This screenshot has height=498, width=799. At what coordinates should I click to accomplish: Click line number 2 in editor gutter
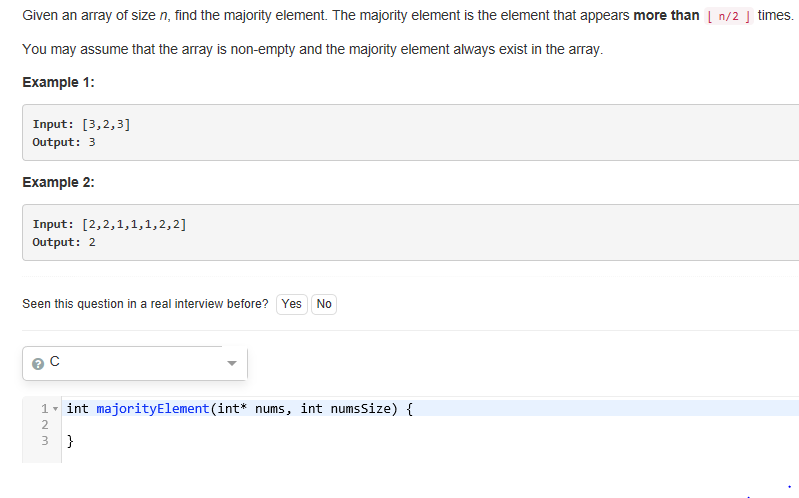click(x=45, y=425)
